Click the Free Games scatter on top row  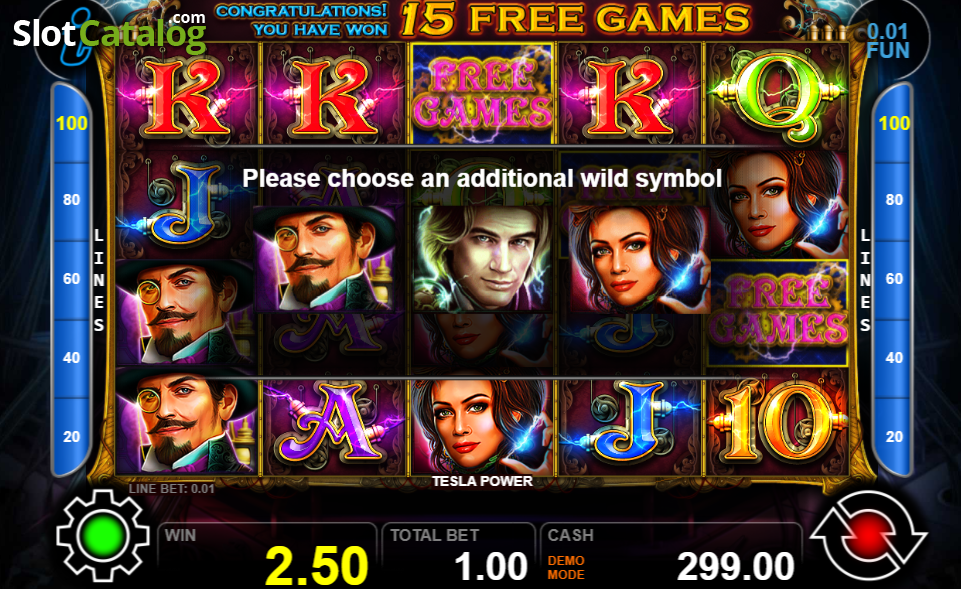point(482,93)
